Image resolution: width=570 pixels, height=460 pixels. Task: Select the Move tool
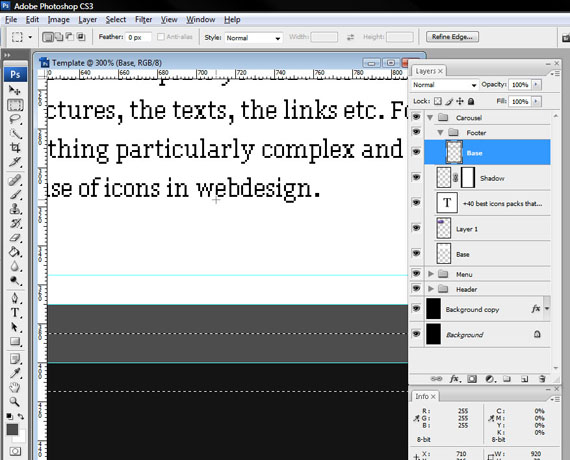click(x=15, y=90)
